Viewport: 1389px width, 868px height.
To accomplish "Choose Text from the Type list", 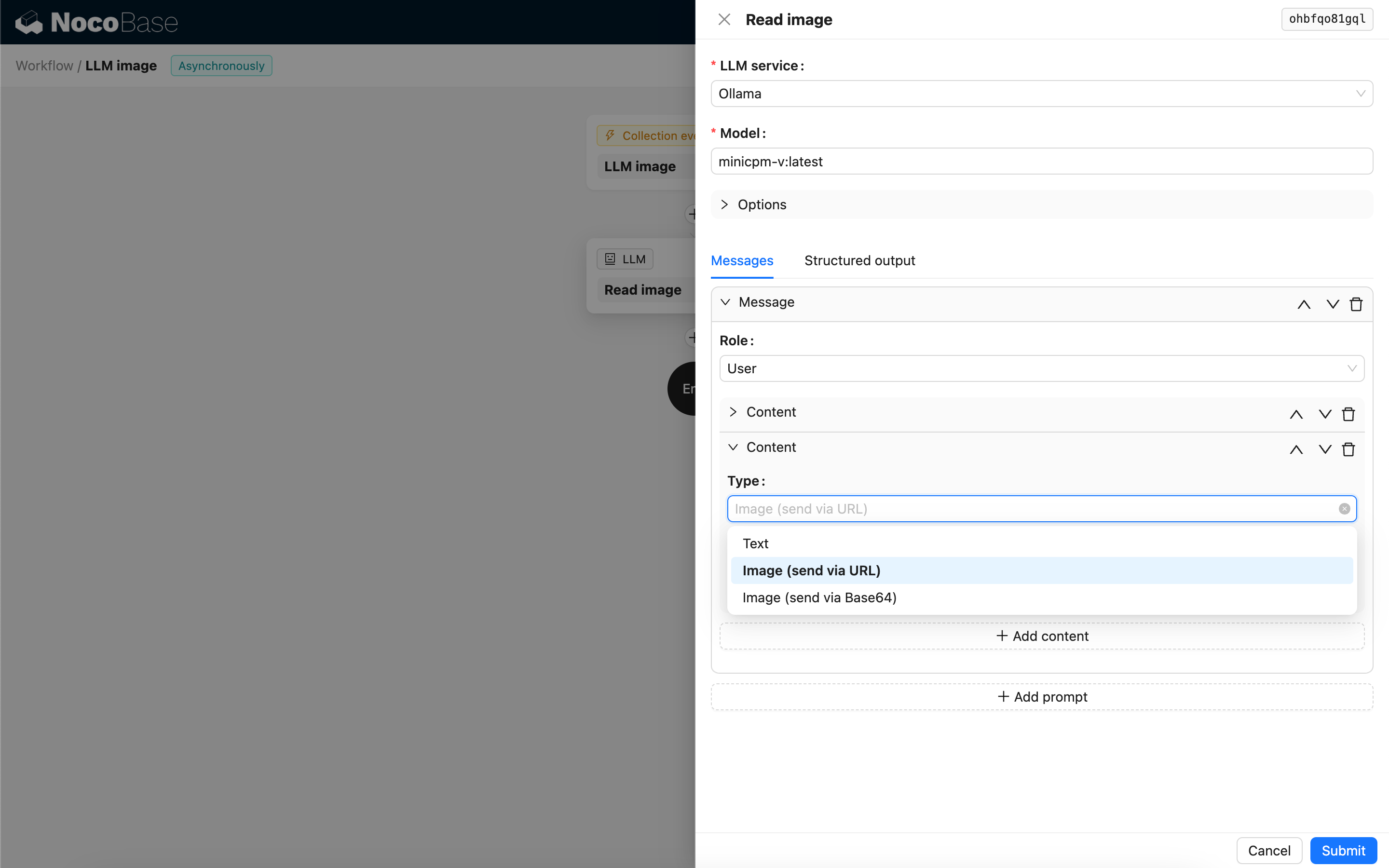I will (755, 543).
